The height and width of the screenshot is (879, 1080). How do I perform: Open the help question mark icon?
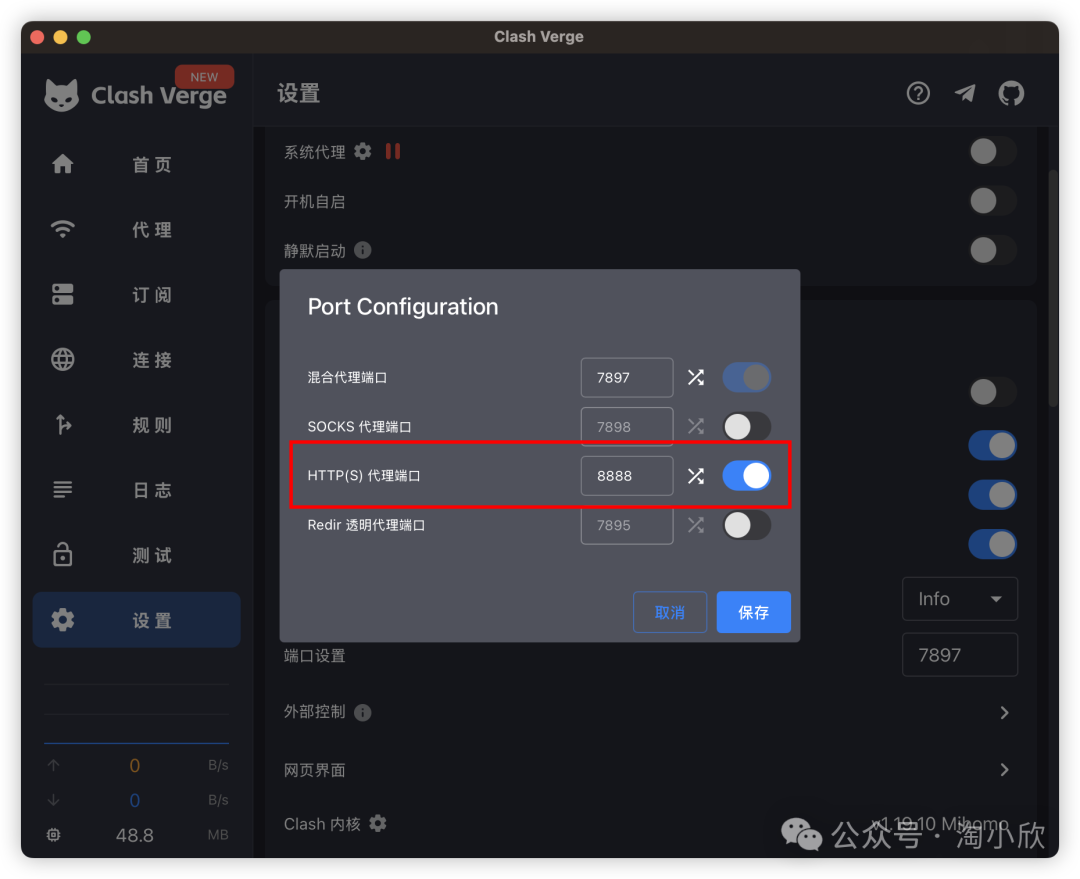918,93
